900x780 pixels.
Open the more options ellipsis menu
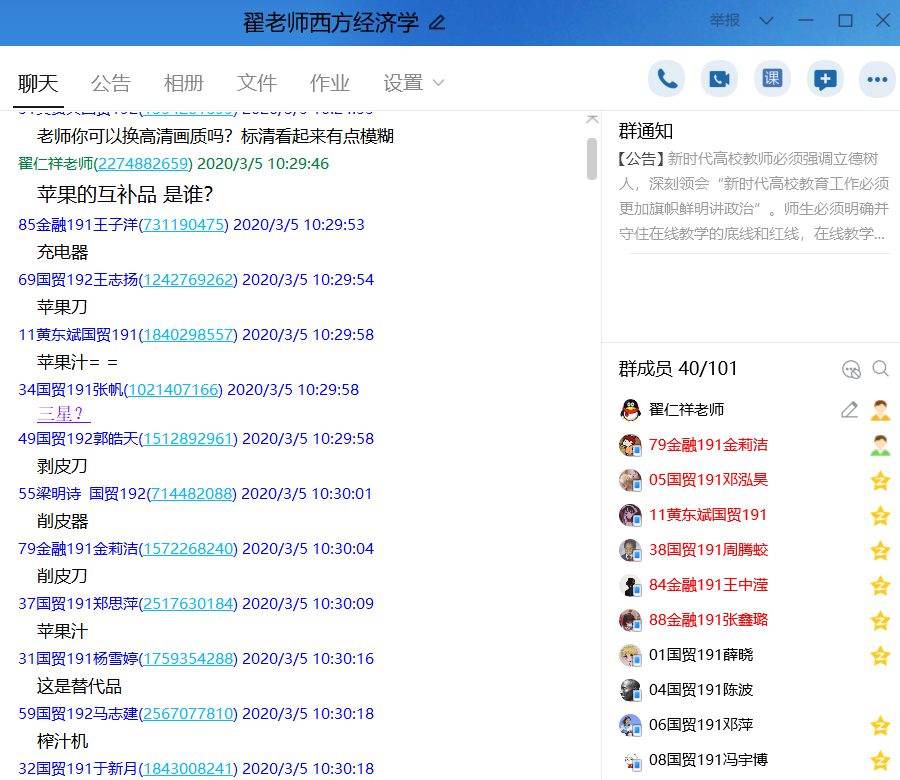878,80
